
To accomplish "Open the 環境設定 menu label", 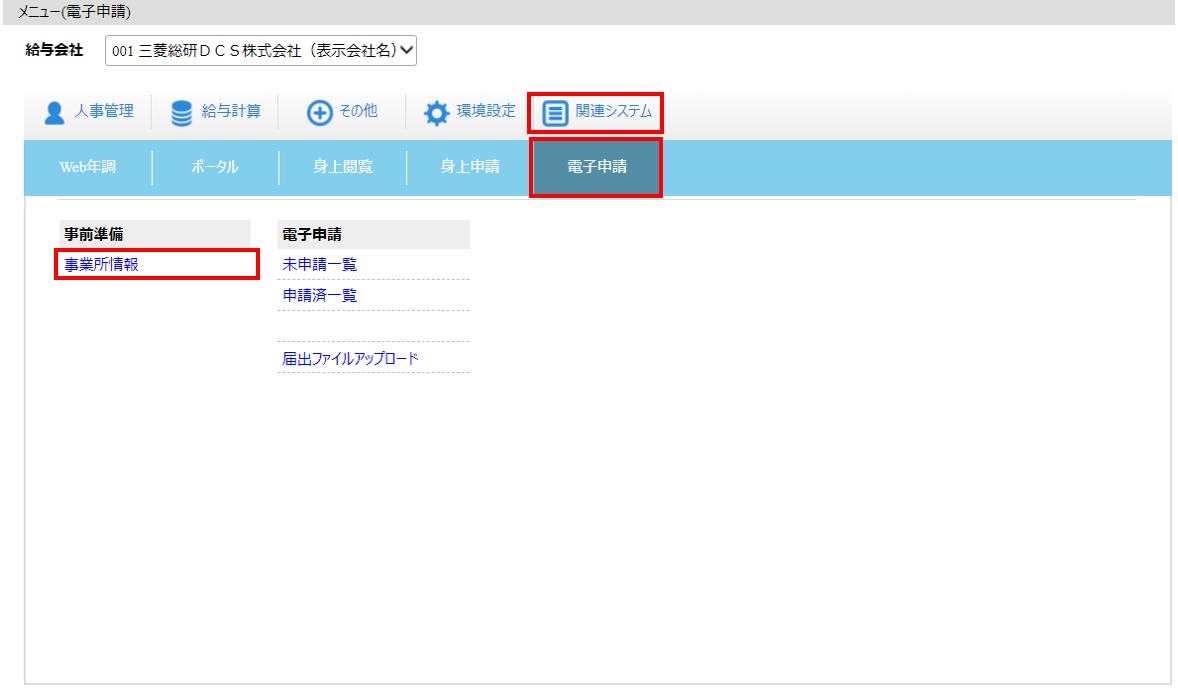I will pyautogui.click(x=486, y=111).
